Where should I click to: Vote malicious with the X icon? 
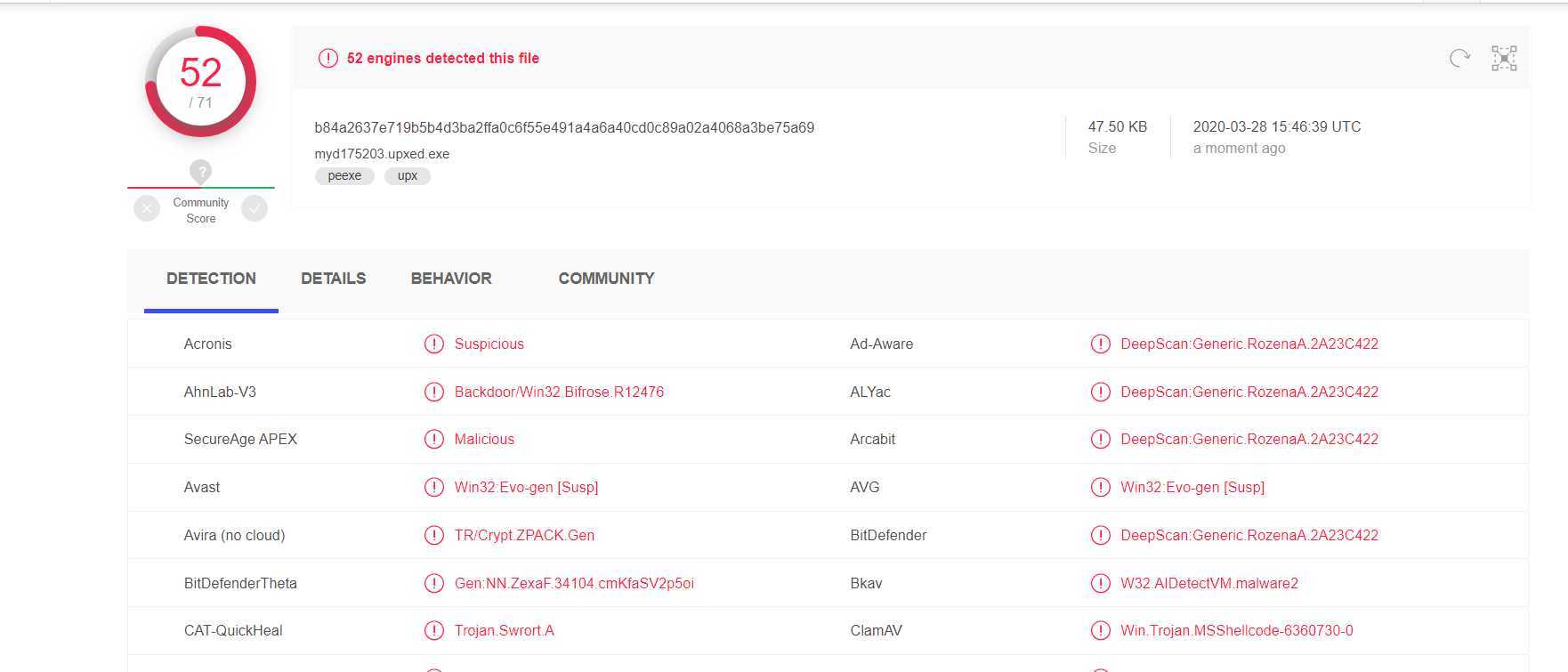(x=147, y=209)
